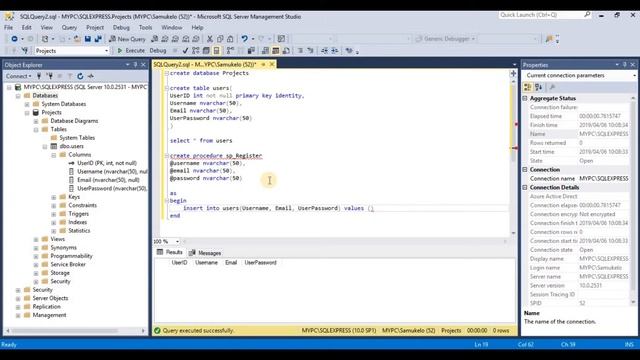Click the Quick Launch search field
The image size is (640, 360).
544,15
